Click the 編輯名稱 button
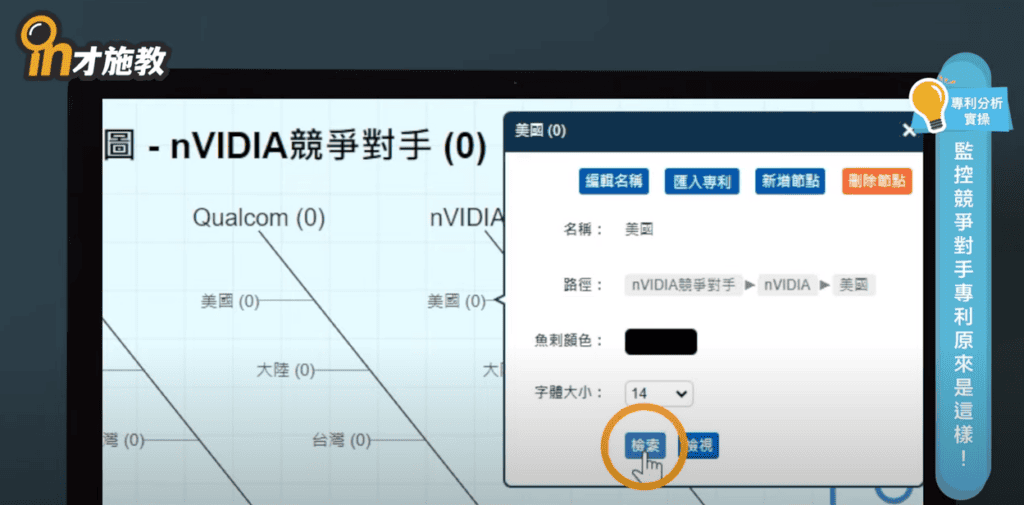Viewport: 1024px width, 505px height. point(615,181)
